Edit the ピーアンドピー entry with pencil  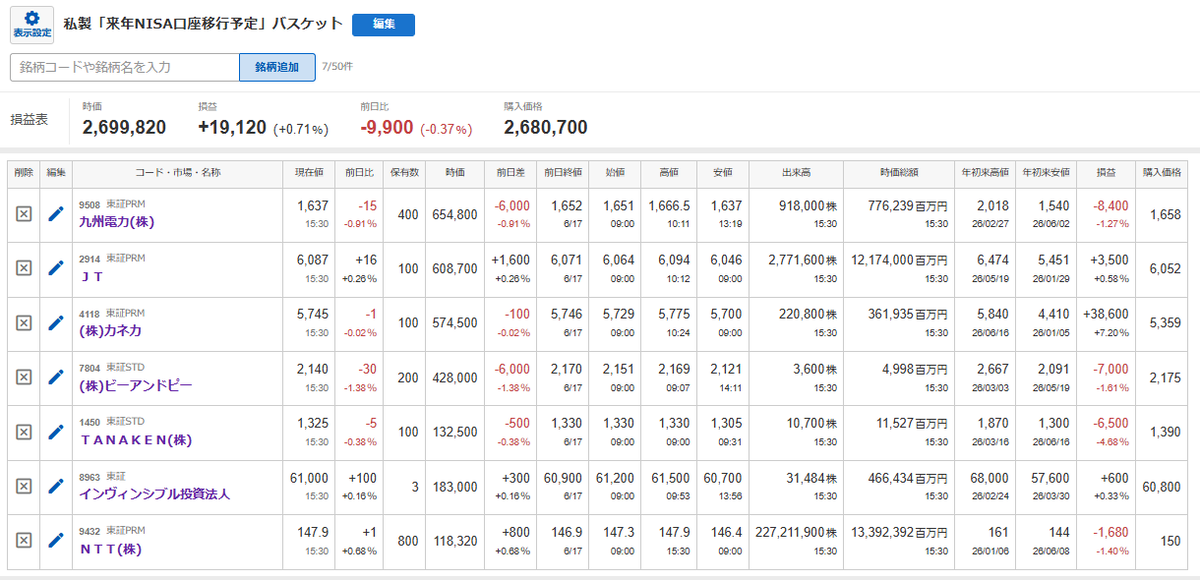(56, 377)
